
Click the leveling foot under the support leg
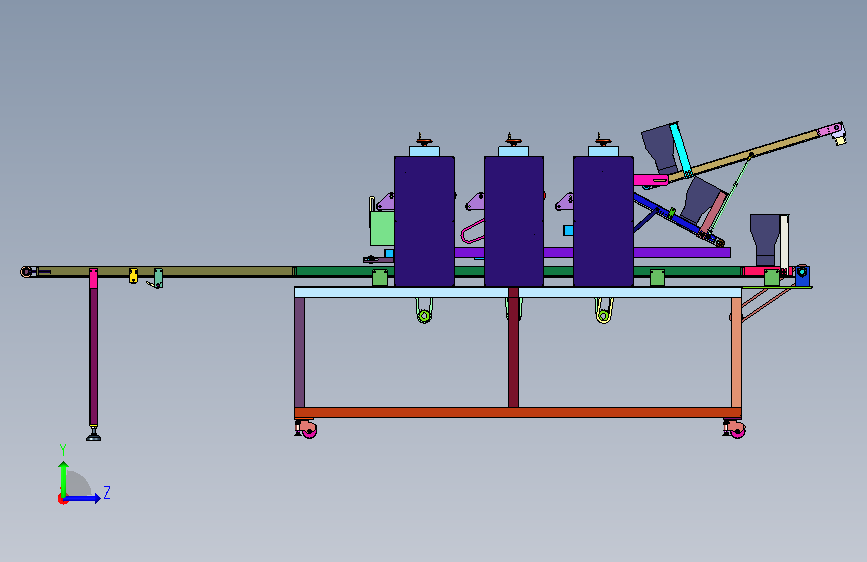pos(93,434)
